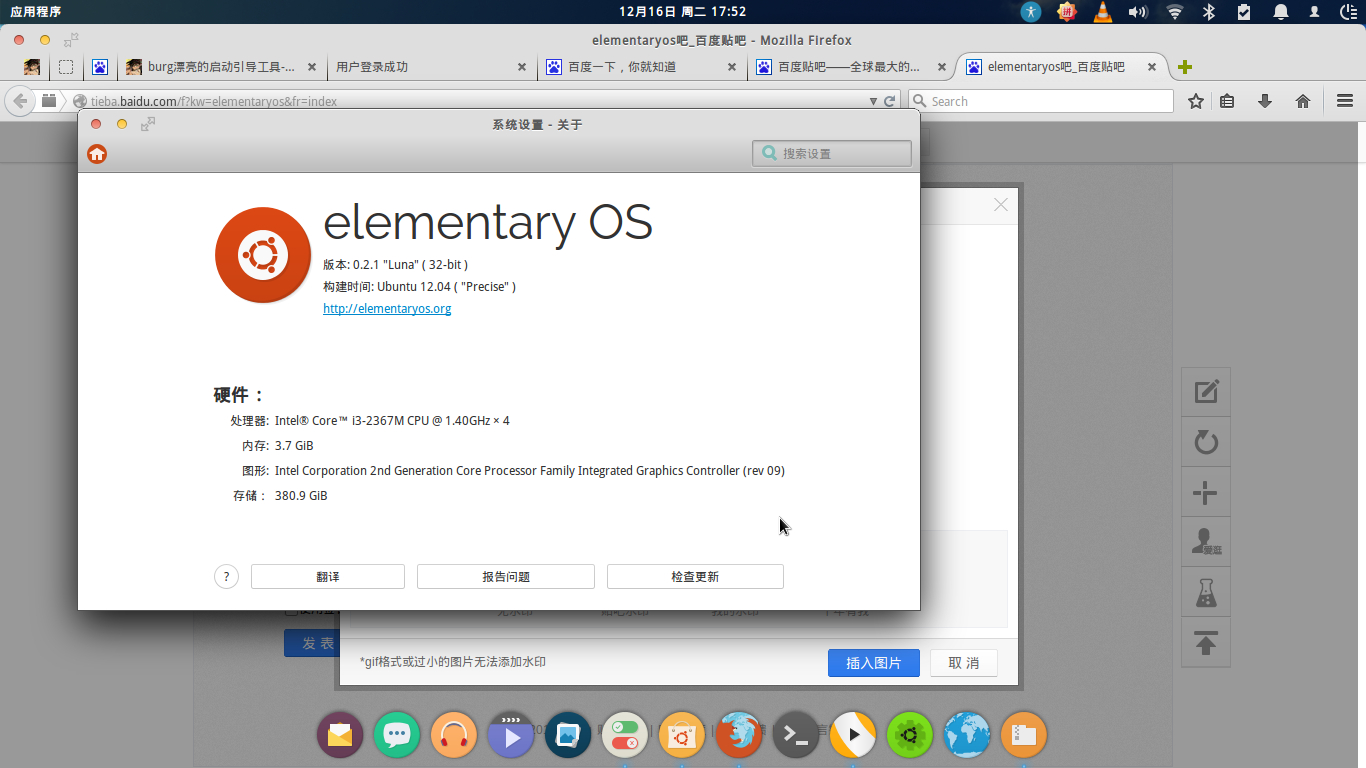
Task: Focus the Firefox Search box
Action: click(1040, 101)
